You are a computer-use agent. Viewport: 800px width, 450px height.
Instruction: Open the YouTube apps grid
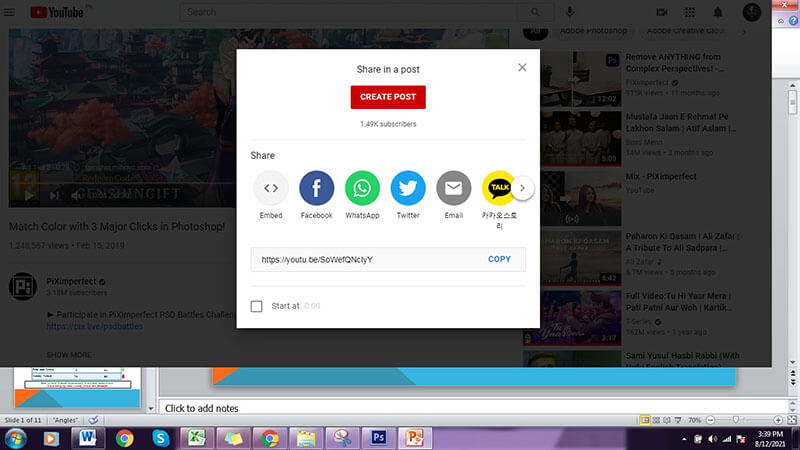[690, 12]
